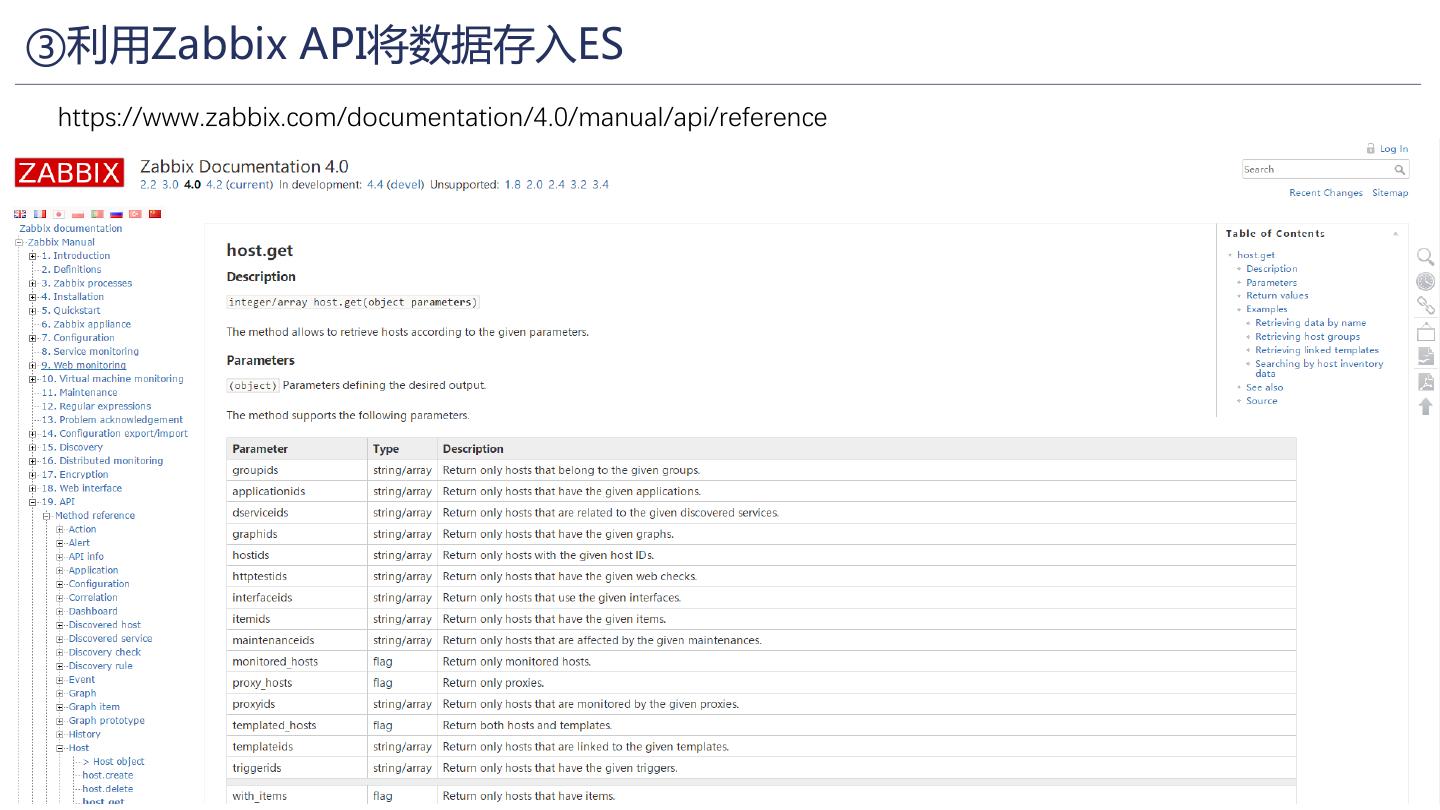Open 9. Web monitoring in the tree
This screenshot has height=810, width=1440.
coord(84,365)
